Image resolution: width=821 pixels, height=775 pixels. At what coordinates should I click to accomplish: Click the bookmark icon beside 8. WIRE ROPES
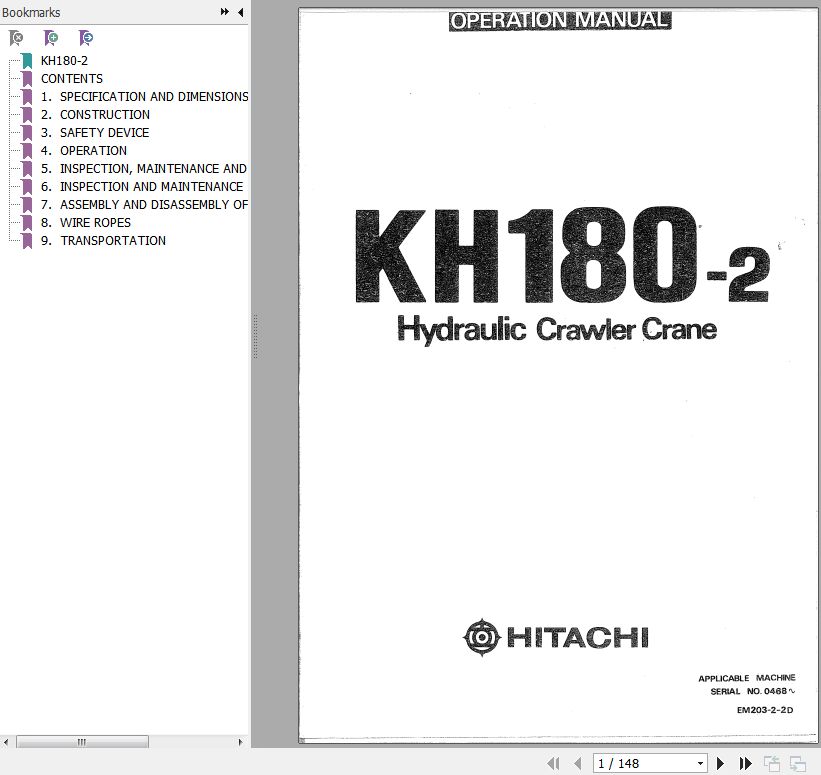coord(27,223)
